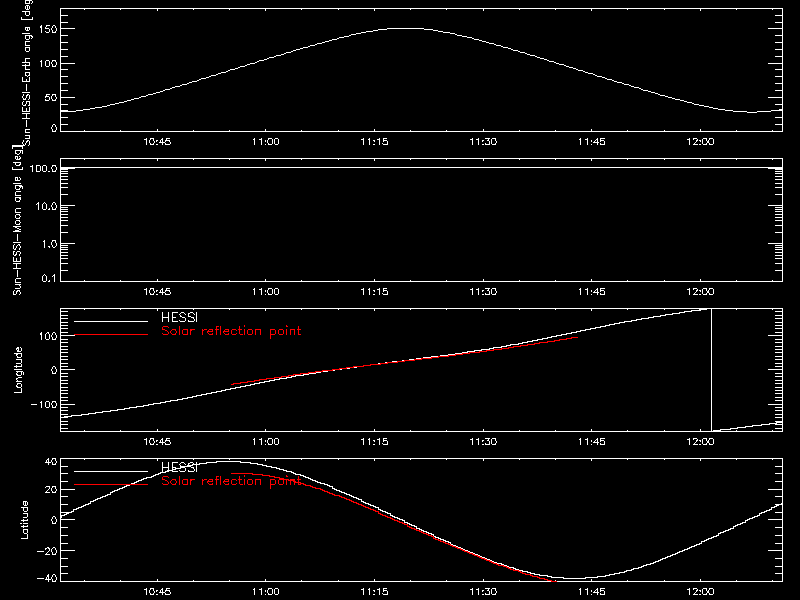Select 10:45 label under Earth angle plot
Viewport: 800px width, 600px height.
point(157,142)
